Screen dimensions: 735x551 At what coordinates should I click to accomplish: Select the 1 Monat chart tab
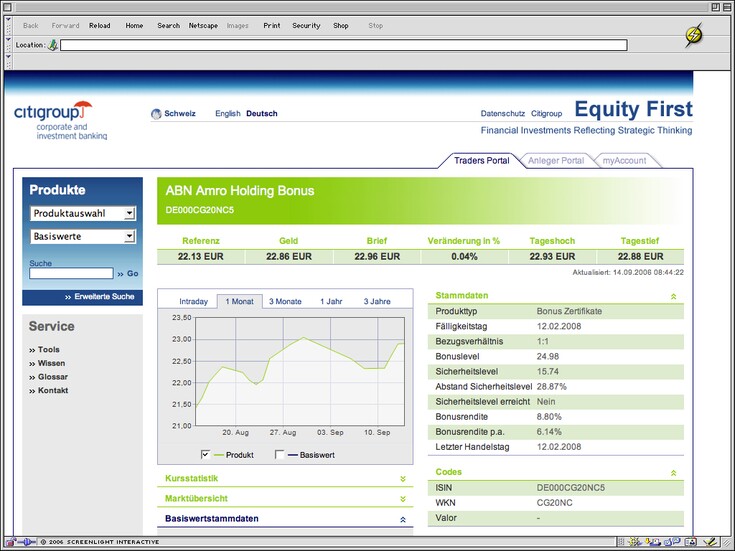[240, 302]
